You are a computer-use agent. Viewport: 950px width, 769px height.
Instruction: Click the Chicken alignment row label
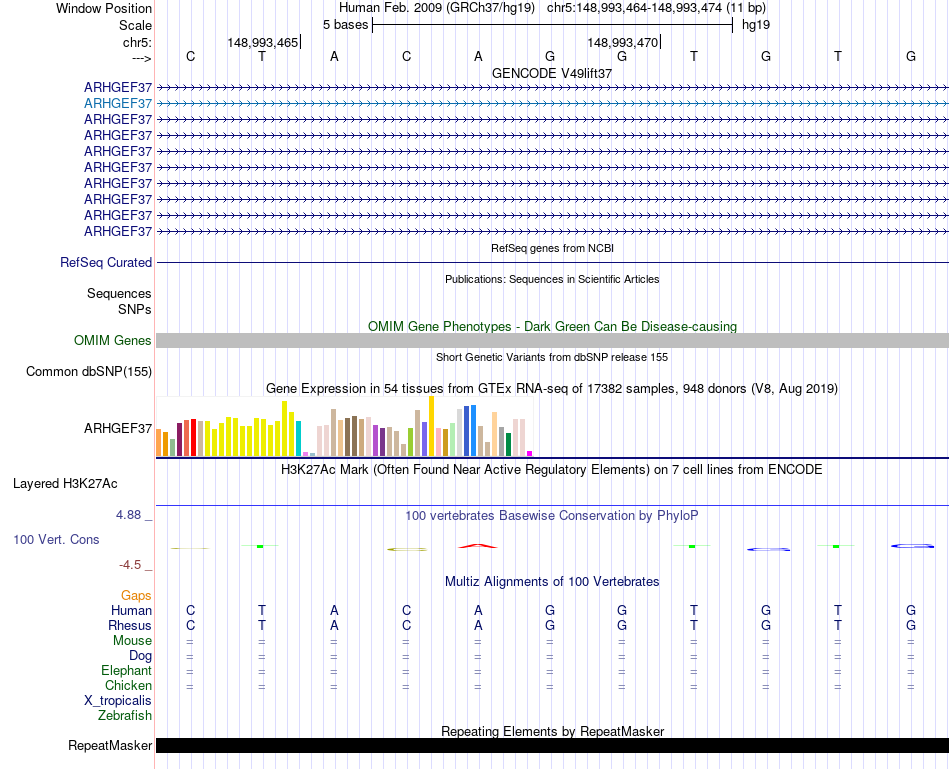point(128,685)
